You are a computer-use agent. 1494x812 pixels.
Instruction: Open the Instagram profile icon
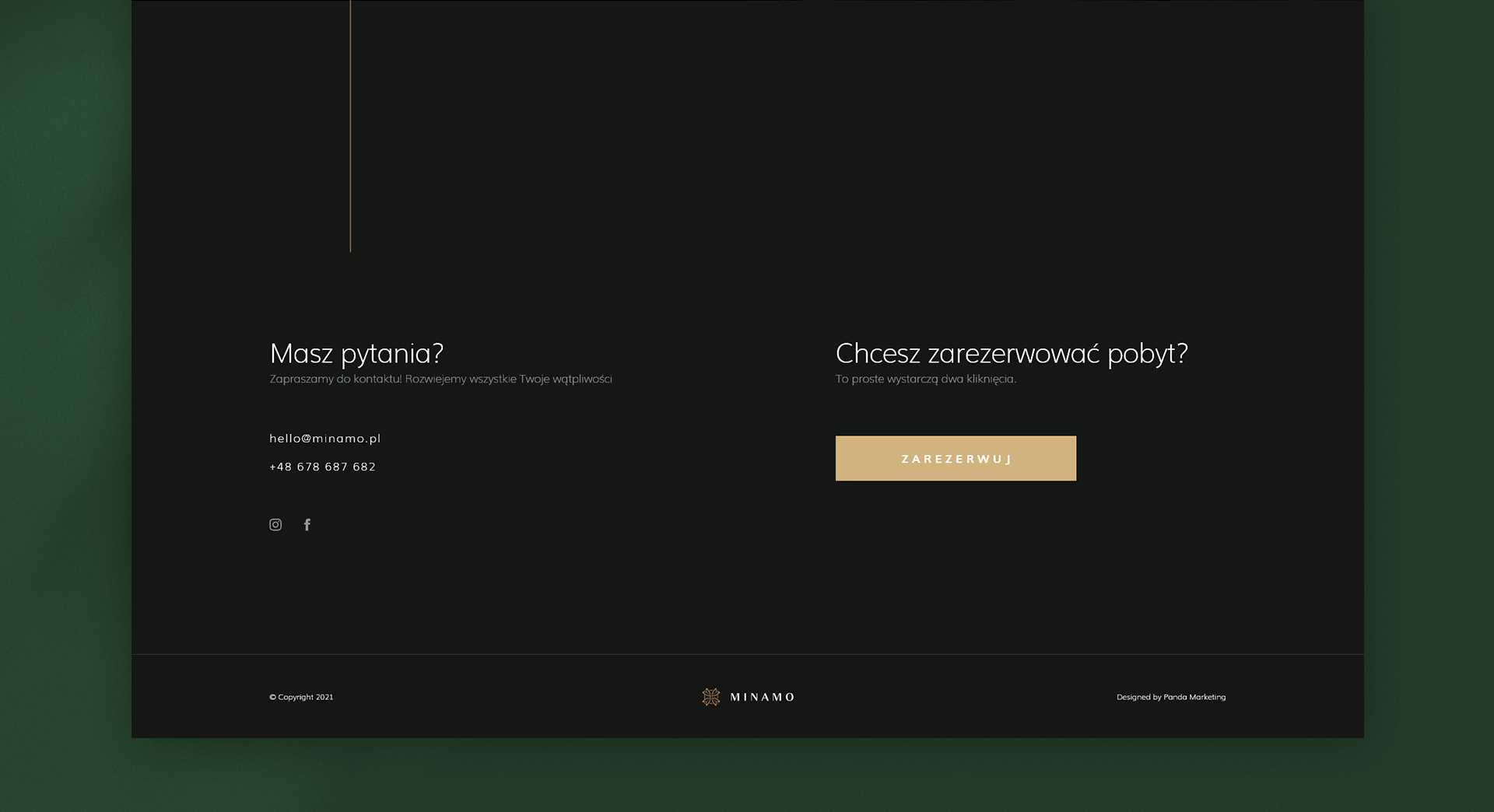tap(275, 525)
